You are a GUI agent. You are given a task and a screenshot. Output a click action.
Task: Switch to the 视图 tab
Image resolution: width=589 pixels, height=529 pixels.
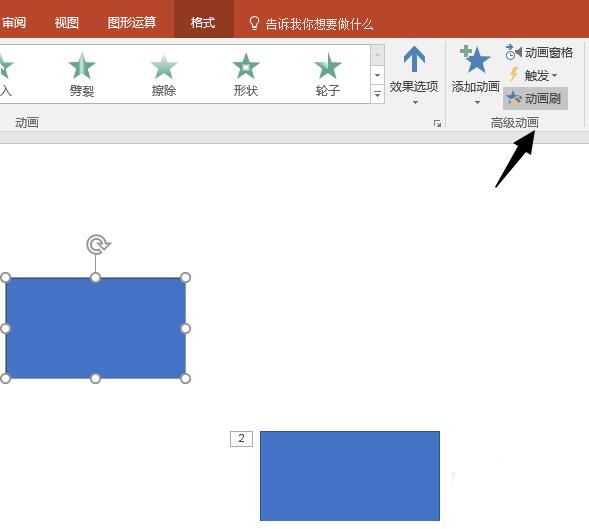point(66,23)
